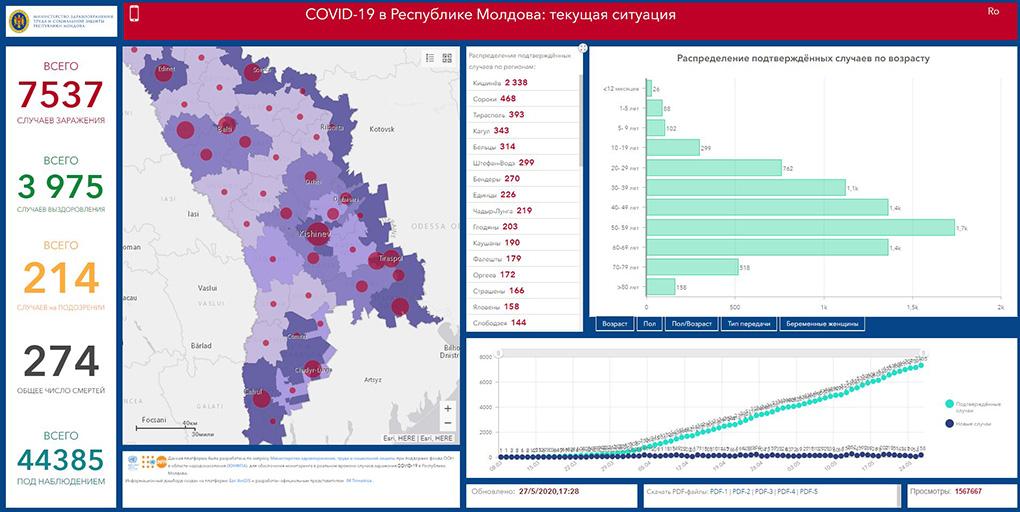Open the map legend list icon
1020x512 pixels.
coord(430,58)
